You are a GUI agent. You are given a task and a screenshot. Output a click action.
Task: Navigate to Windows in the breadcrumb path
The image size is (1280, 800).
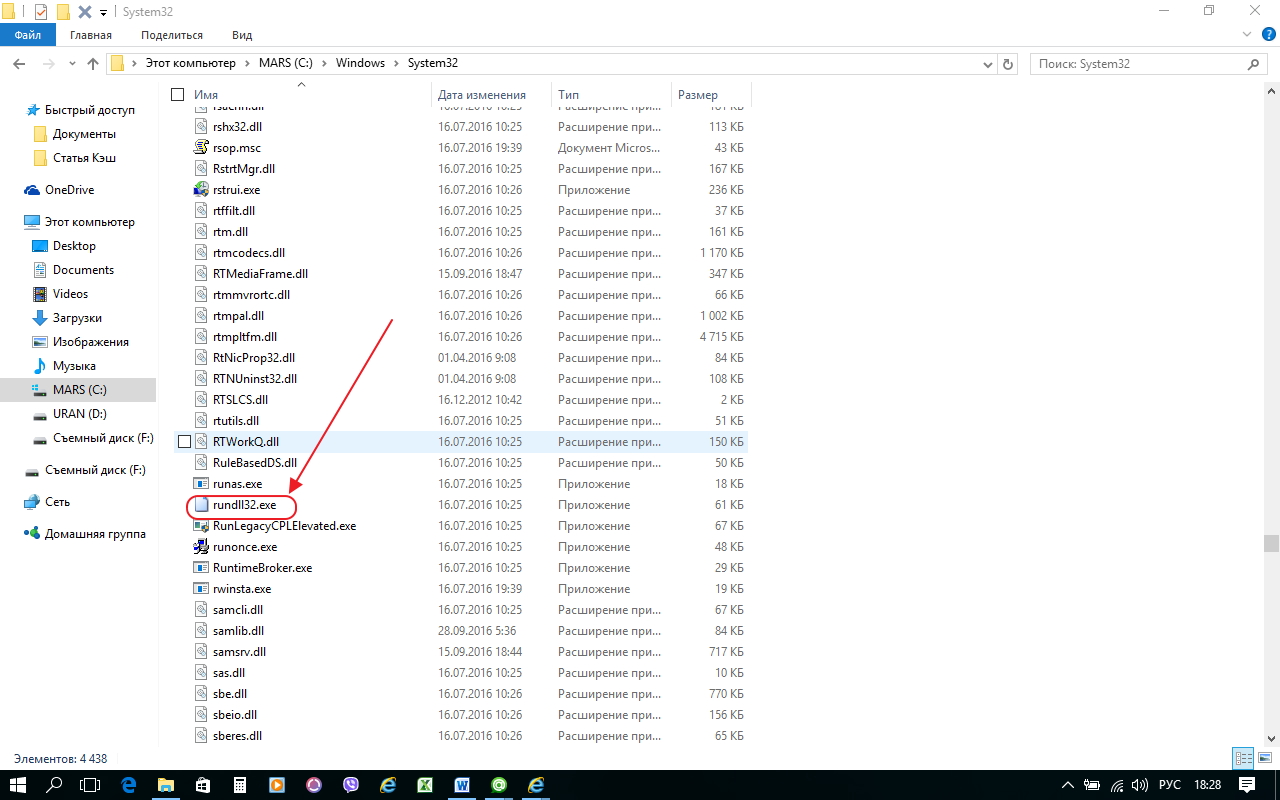click(x=360, y=63)
